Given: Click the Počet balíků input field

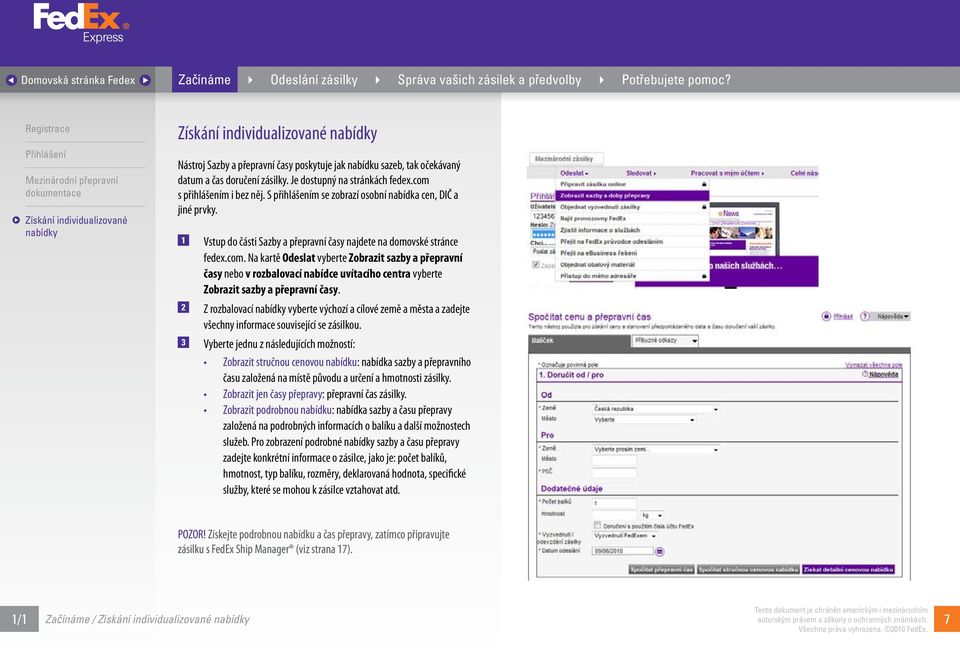Looking at the screenshot, I should (614, 503).
